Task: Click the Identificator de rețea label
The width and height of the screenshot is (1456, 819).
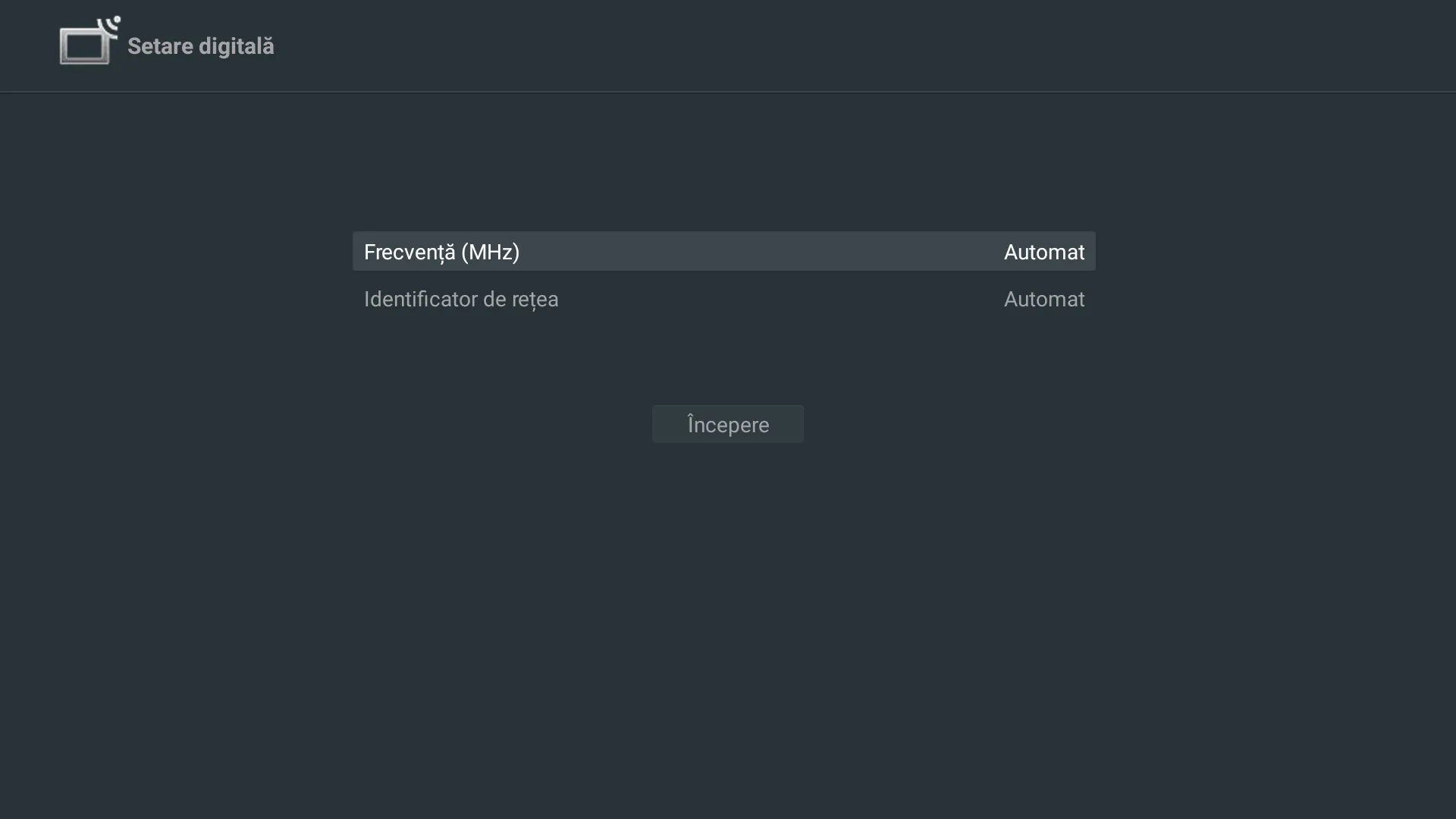Action: click(x=461, y=299)
